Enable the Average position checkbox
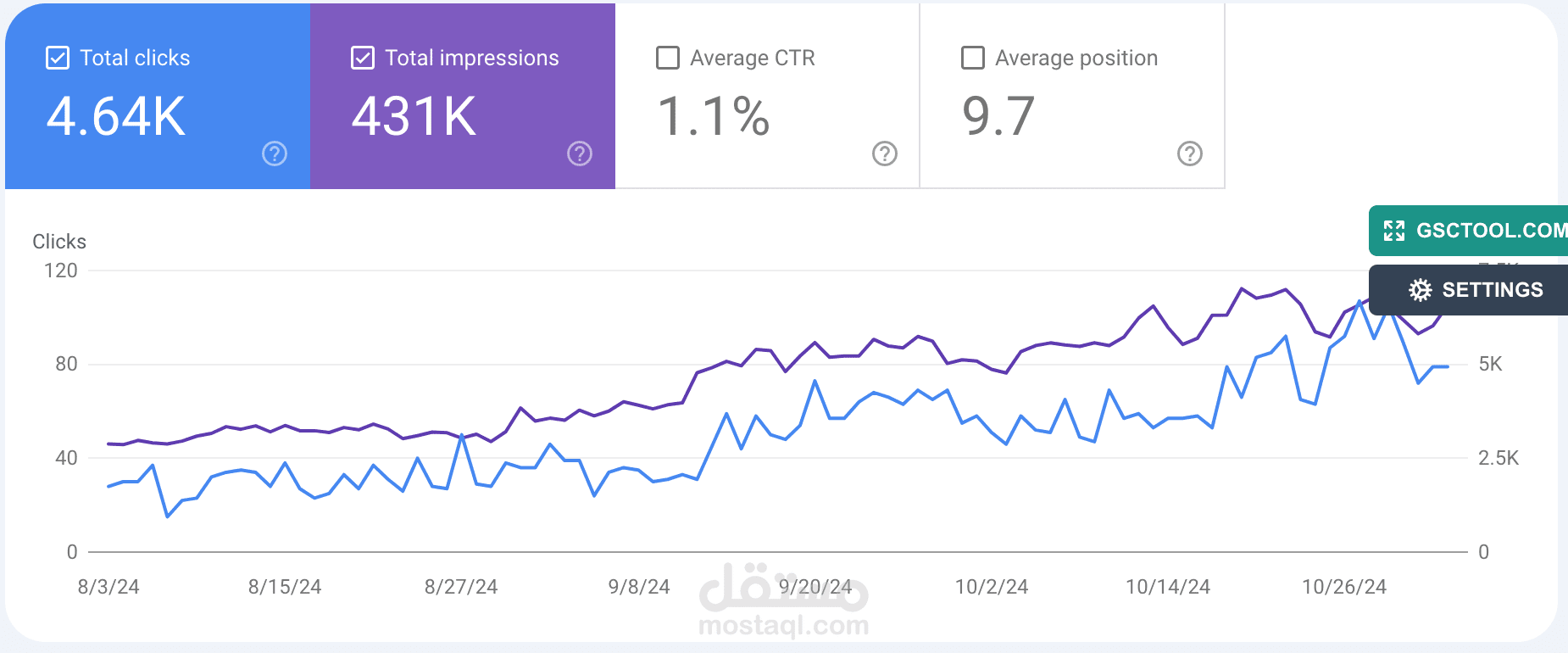Viewport: 1568px width, 653px height. tap(973, 58)
